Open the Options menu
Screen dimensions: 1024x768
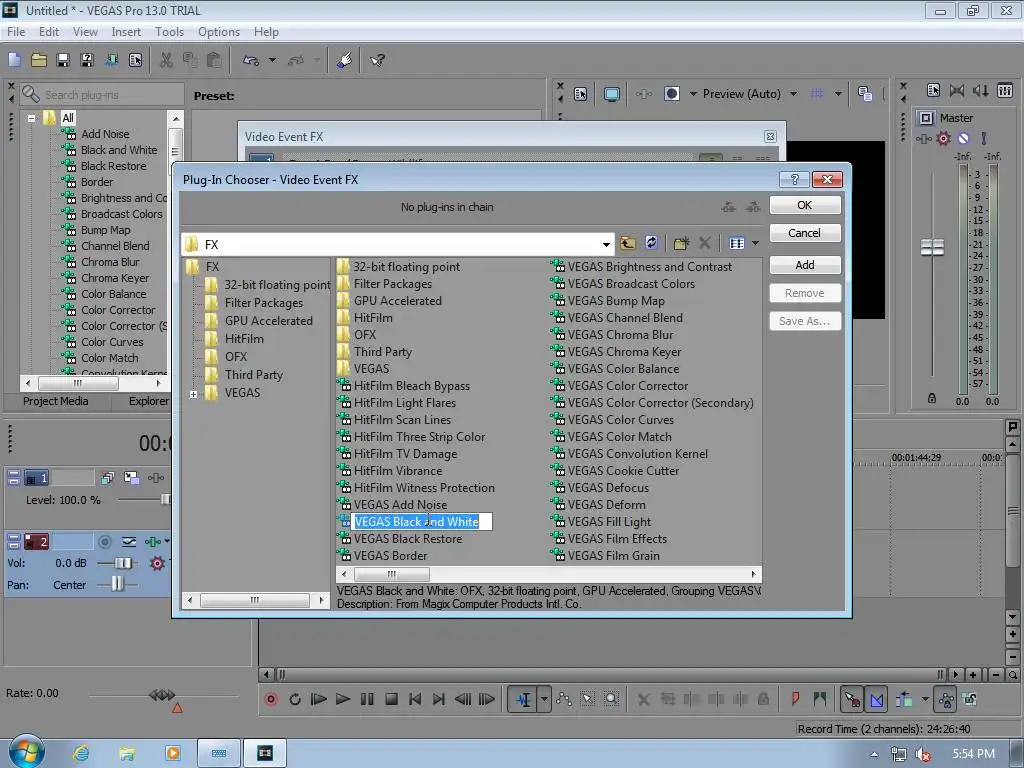tap(219, 32)
